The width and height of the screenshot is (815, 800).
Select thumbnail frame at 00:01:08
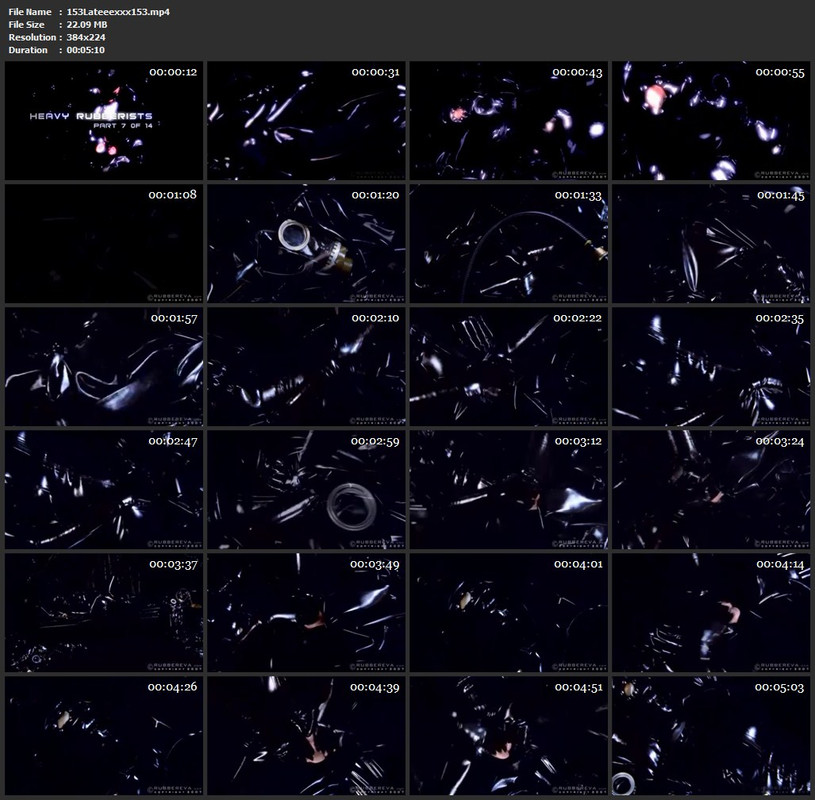(x=104, y=244)
